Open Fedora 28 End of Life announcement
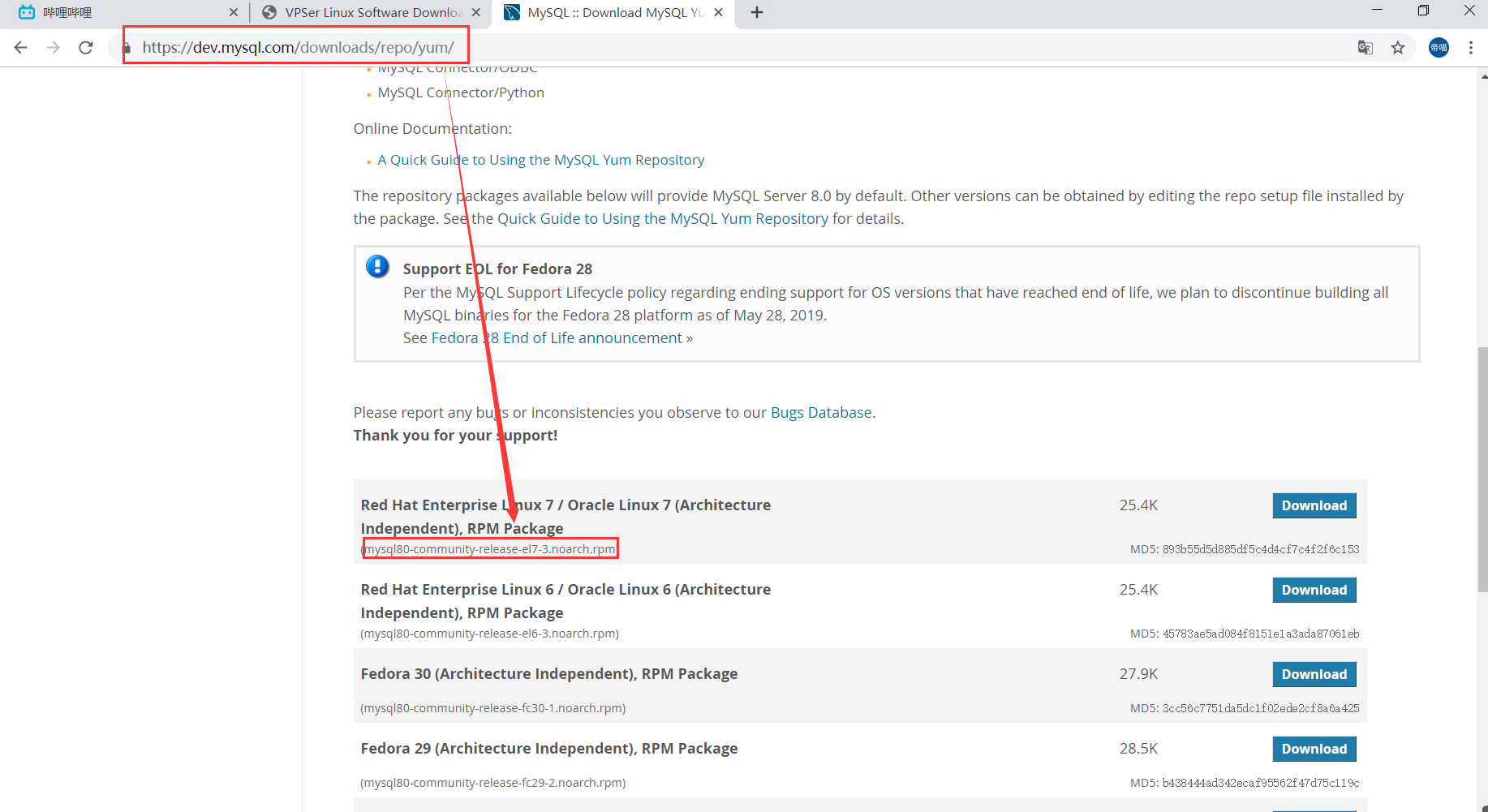Viewport: 1488px width, 812px height. tap(561, 337)
